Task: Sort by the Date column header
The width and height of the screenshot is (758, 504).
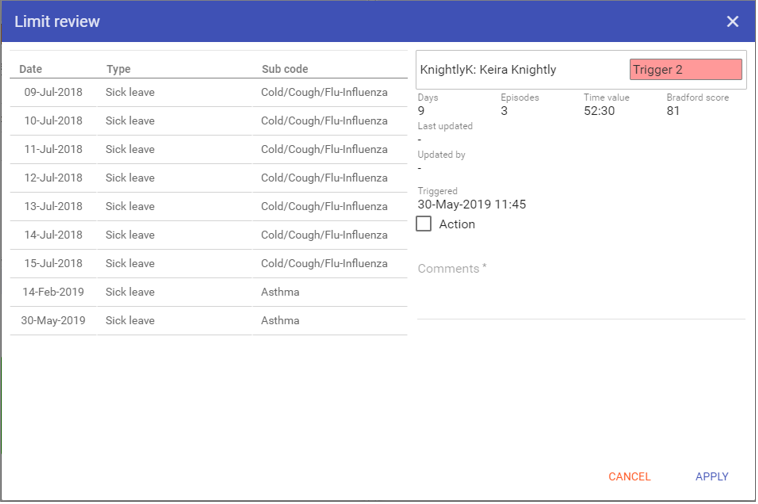Action: (31, 70)
